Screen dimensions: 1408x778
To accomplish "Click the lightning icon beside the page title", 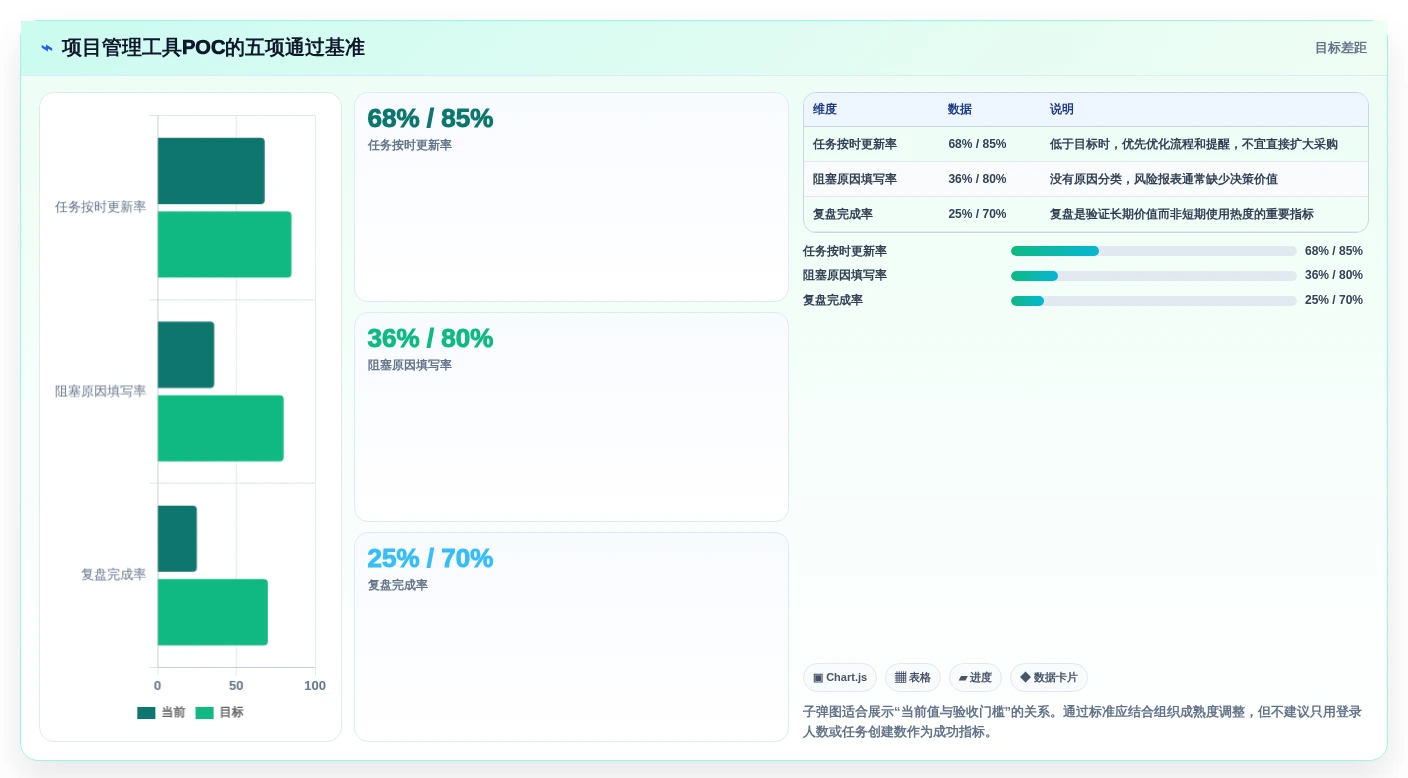I will click(x=47, y=48).
